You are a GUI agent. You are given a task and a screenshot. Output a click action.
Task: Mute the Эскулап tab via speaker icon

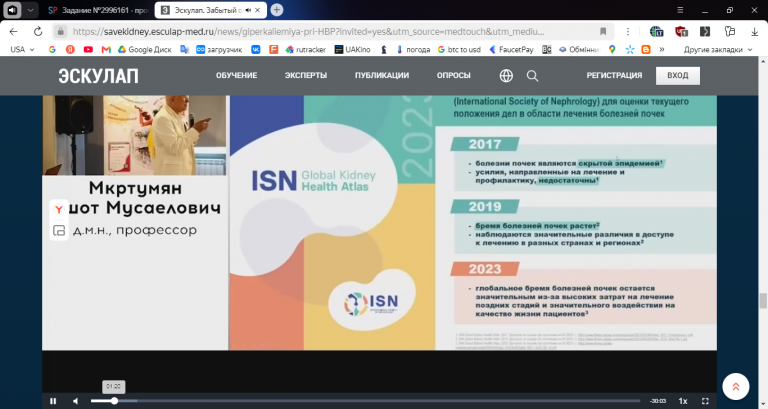point(248,10)
